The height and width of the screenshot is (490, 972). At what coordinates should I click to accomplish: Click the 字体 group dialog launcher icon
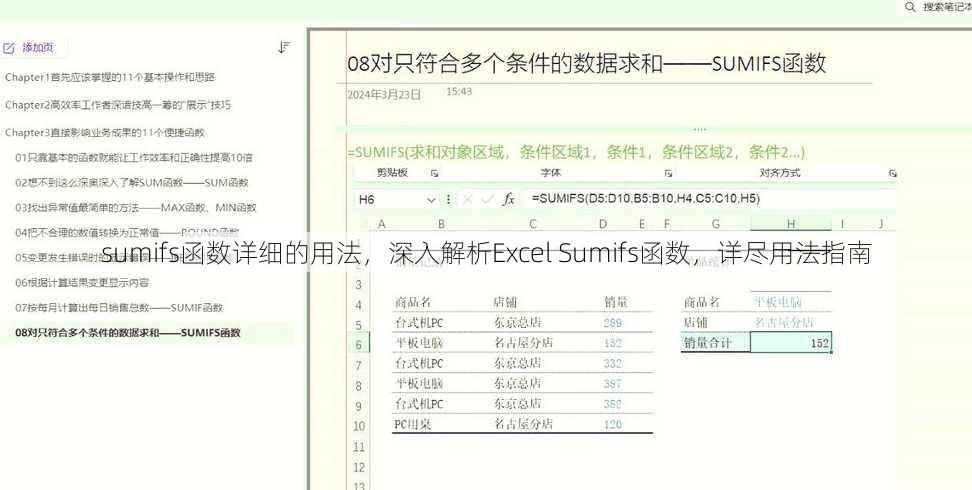click(668, 174)
